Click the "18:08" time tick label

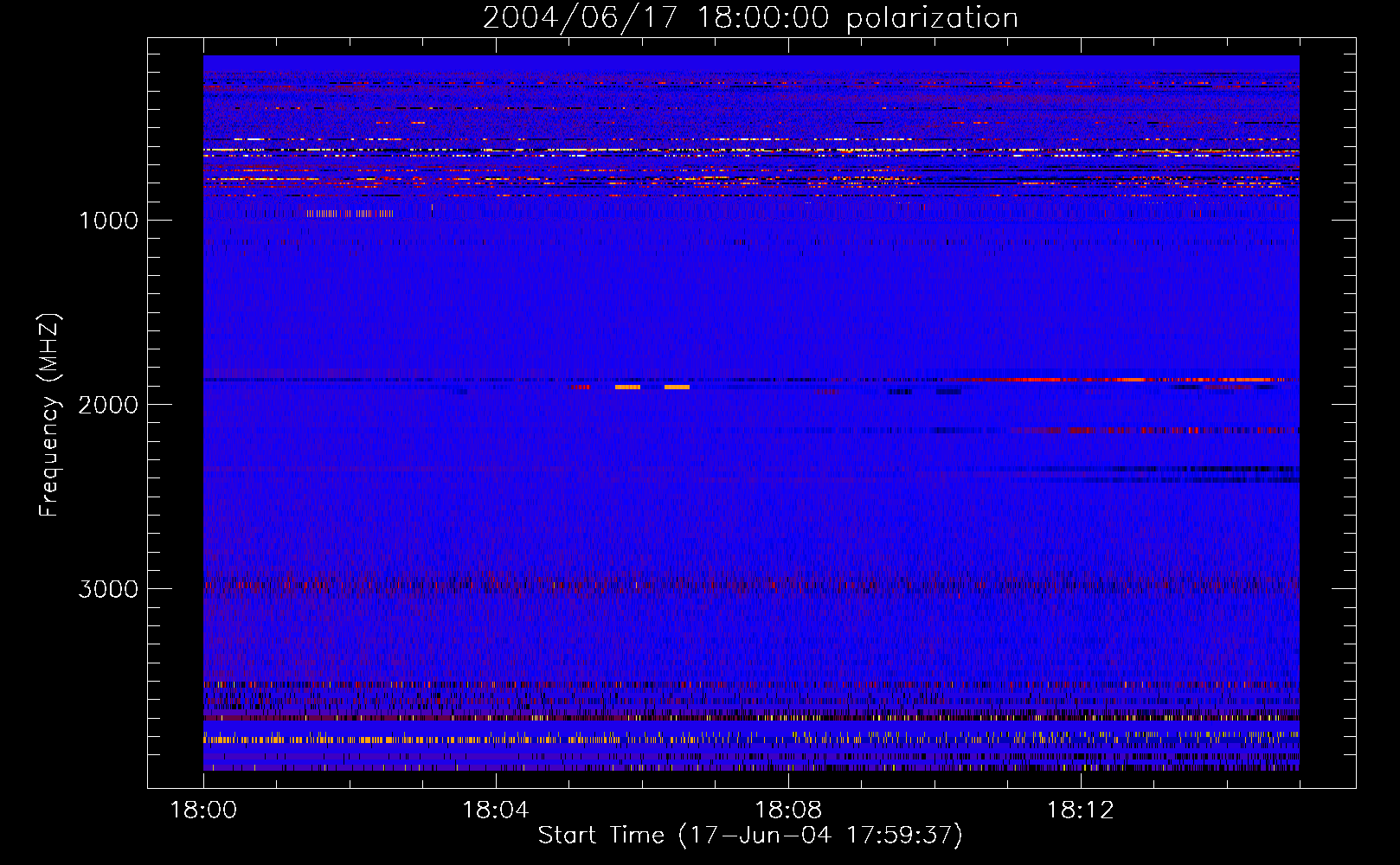pyautogui.click(x=788, y=811)
